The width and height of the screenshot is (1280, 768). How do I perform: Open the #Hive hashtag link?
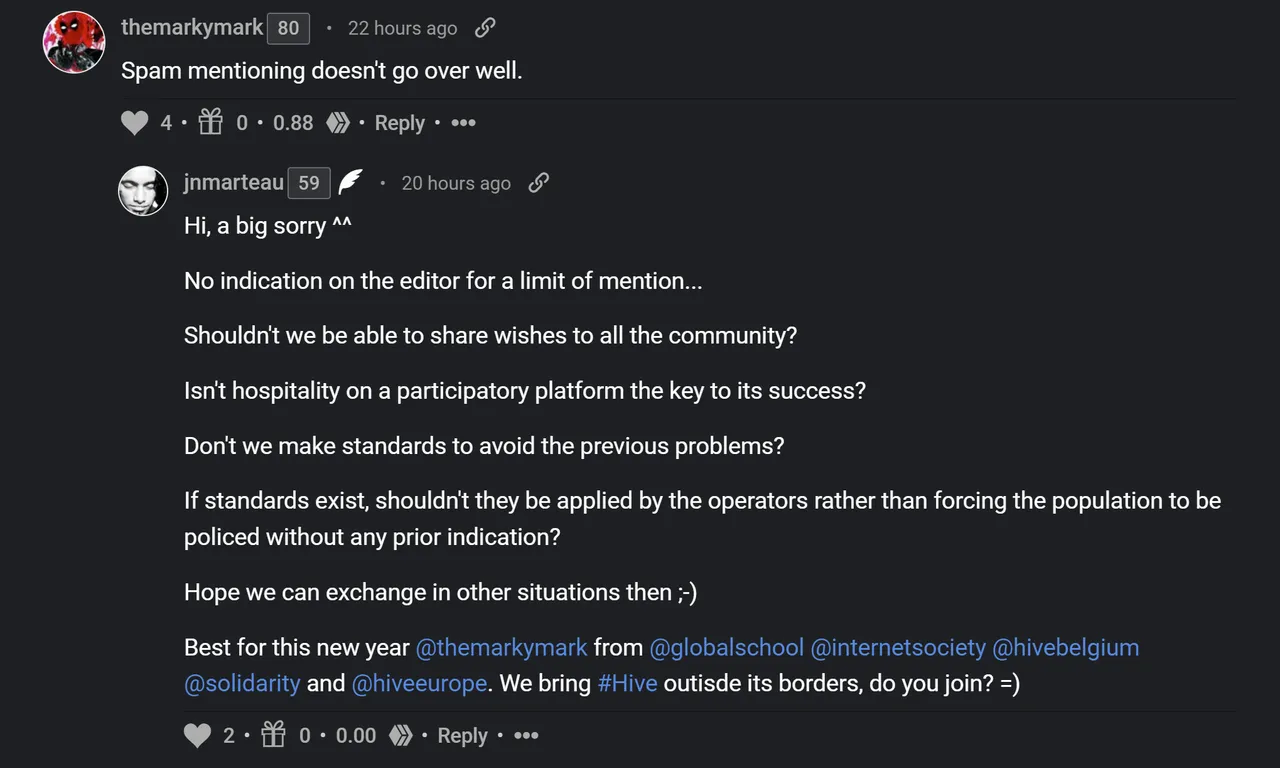[x=627, y=684]
